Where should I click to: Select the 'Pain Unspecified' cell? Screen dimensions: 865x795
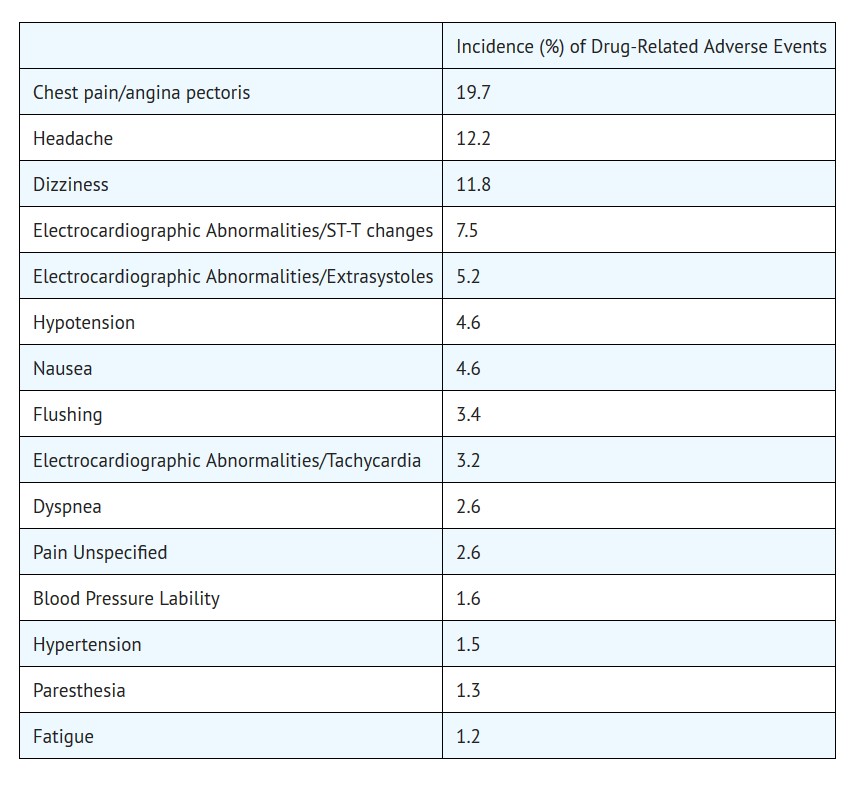tap(100, 553)
